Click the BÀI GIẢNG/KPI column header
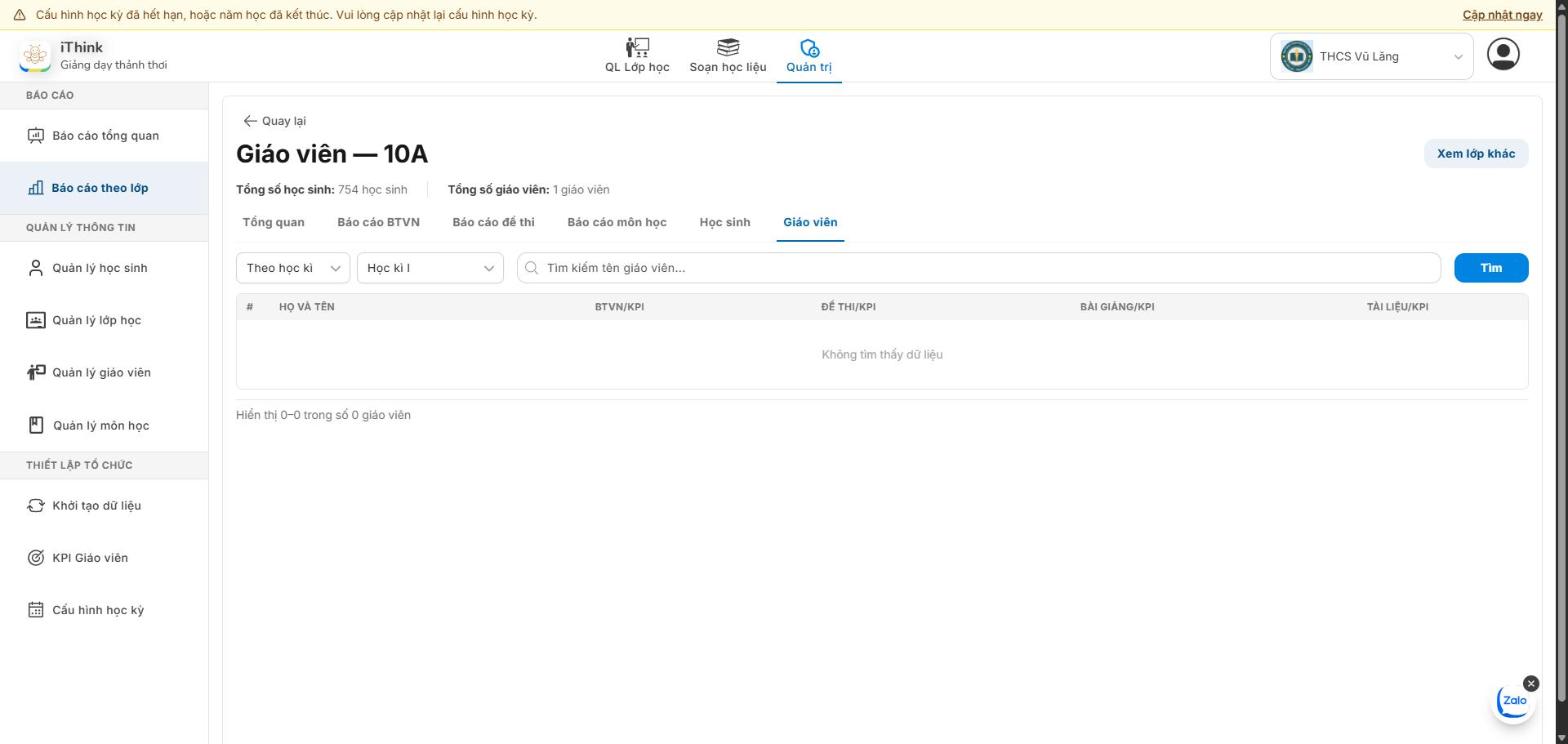 pos(1117,307)
